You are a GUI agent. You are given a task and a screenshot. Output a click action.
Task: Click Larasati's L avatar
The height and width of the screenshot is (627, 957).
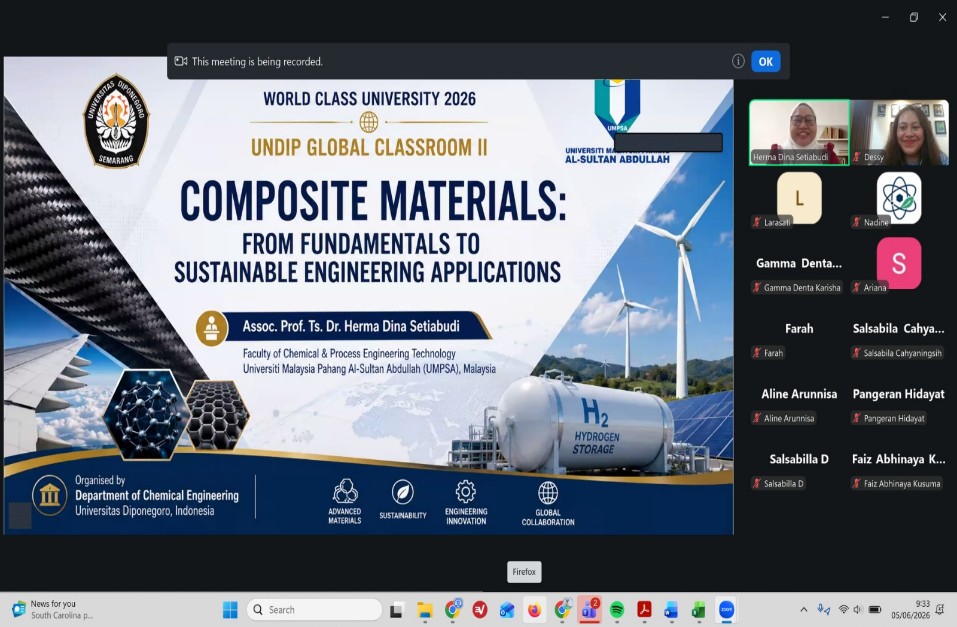point(799,198)
